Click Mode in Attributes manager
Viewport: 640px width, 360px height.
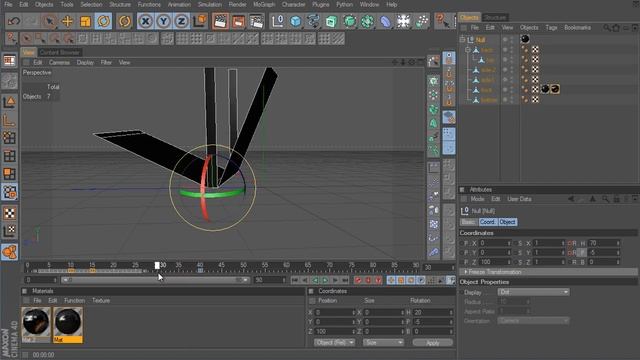coord(477,199)
